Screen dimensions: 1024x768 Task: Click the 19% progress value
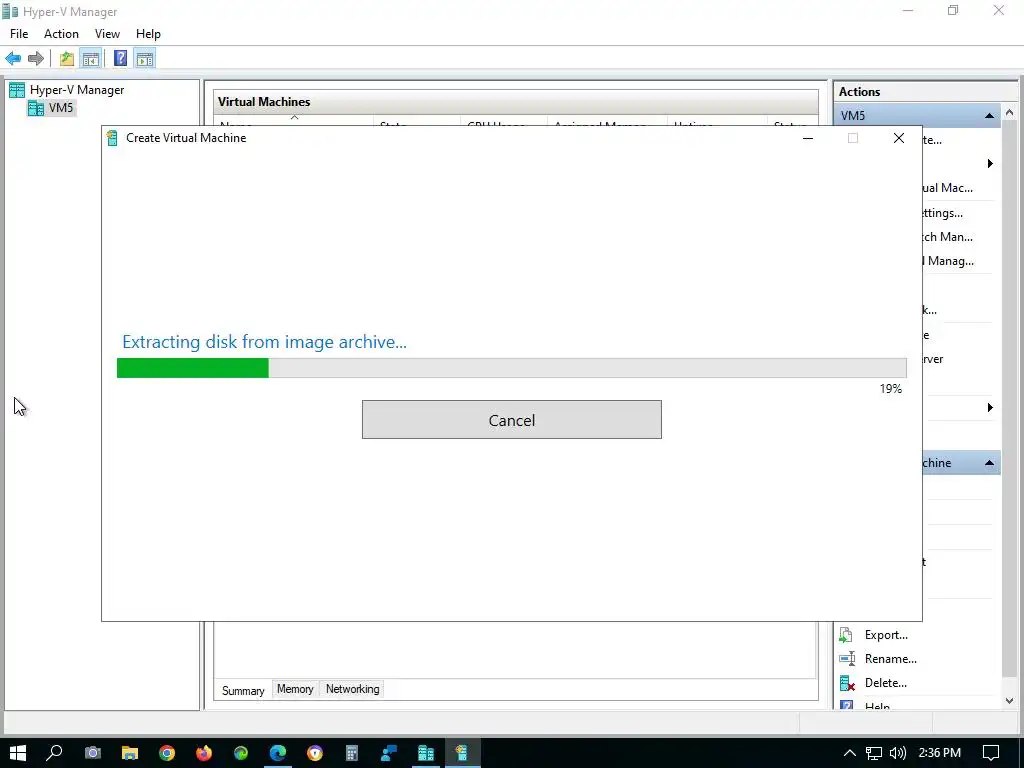click(891, 389)
